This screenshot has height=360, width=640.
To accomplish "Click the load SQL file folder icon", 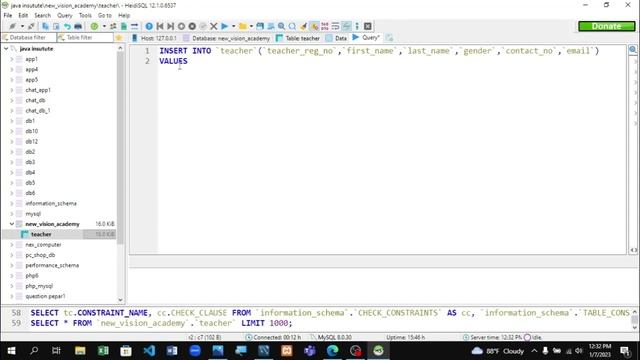I will click(243, 26).
